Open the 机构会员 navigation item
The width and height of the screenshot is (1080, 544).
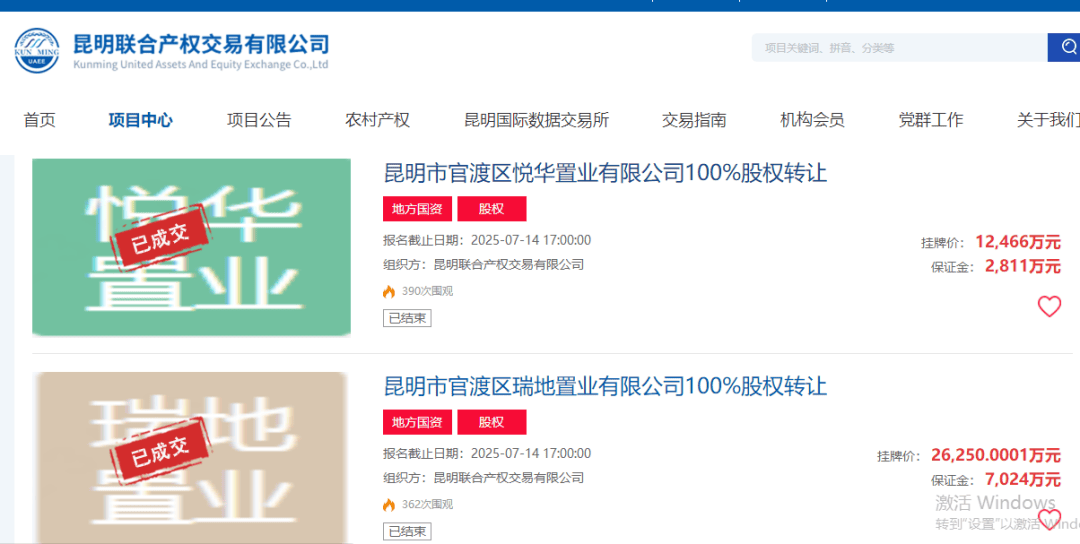[812, 120]
